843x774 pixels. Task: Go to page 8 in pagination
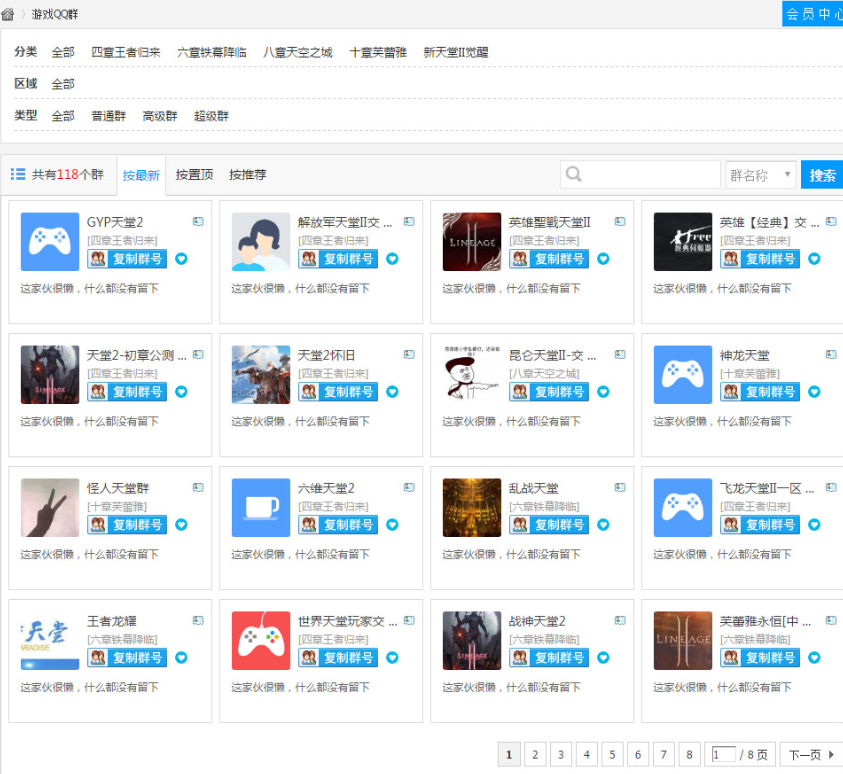pyautogui.click(x=689, y=755)
